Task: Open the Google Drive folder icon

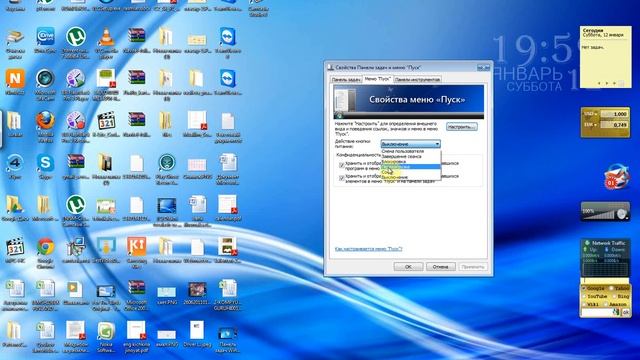Action: click(x=15, y=205)
